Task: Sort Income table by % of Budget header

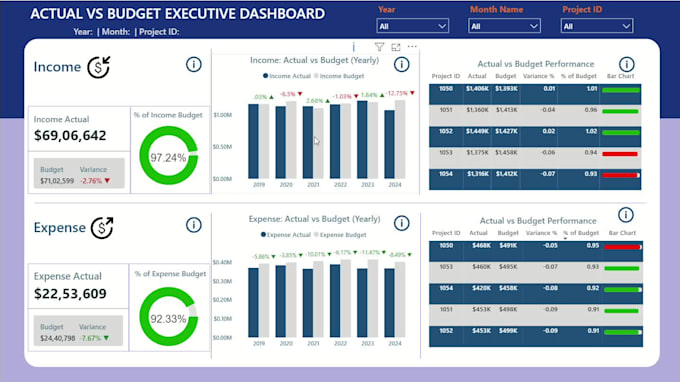Action: point(579,76)
